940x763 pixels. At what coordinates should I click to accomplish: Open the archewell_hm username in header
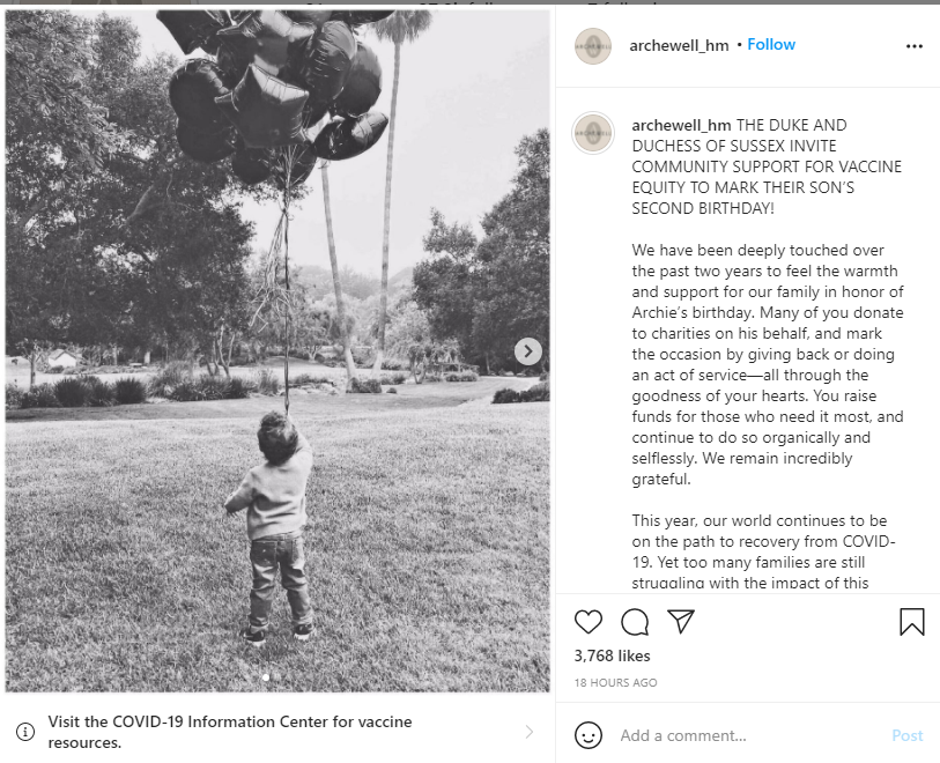pos(679,46)
